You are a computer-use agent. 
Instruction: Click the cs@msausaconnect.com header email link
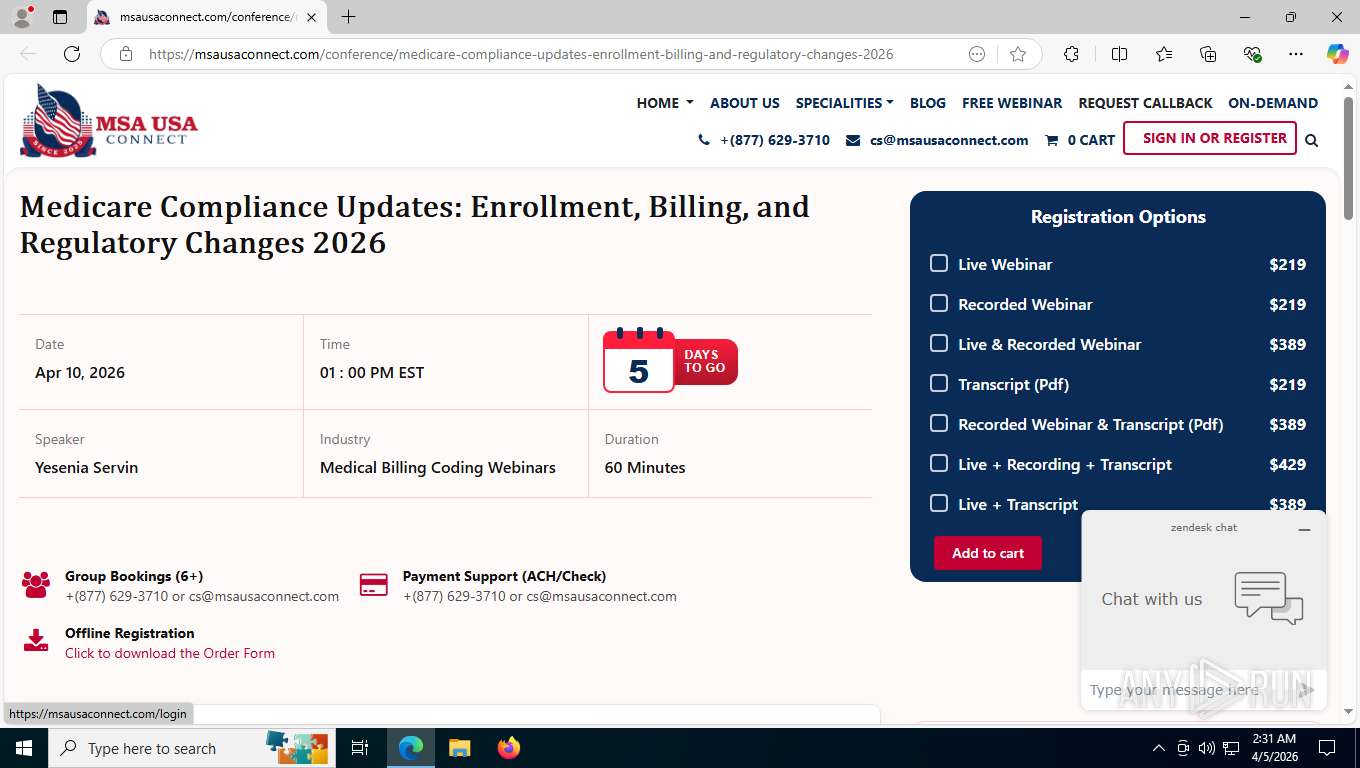(949, 140)
